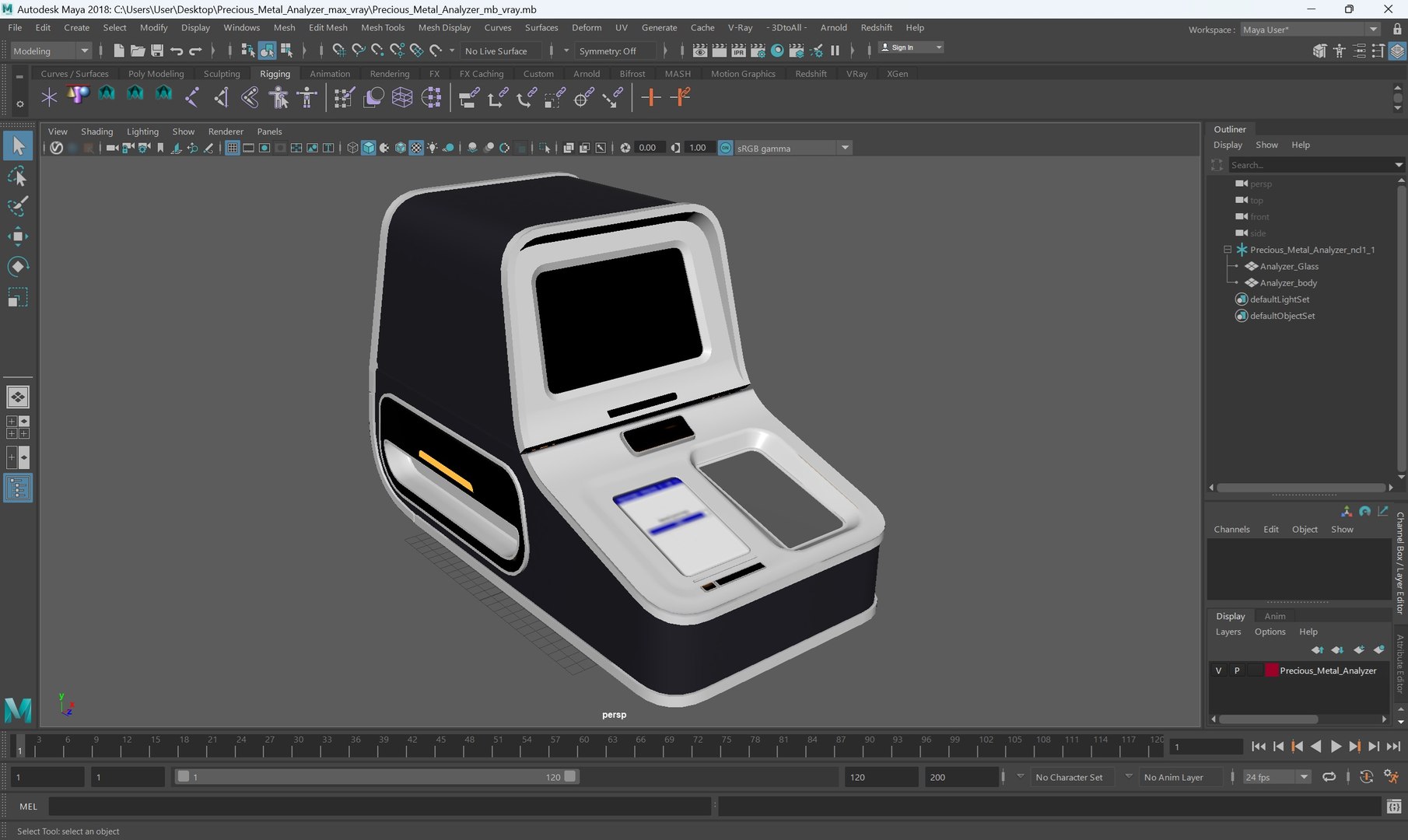This screenshot has height=840, width=1408.
Task: Select Analyzer_body in the Outliner
Action: point(1288,283)
